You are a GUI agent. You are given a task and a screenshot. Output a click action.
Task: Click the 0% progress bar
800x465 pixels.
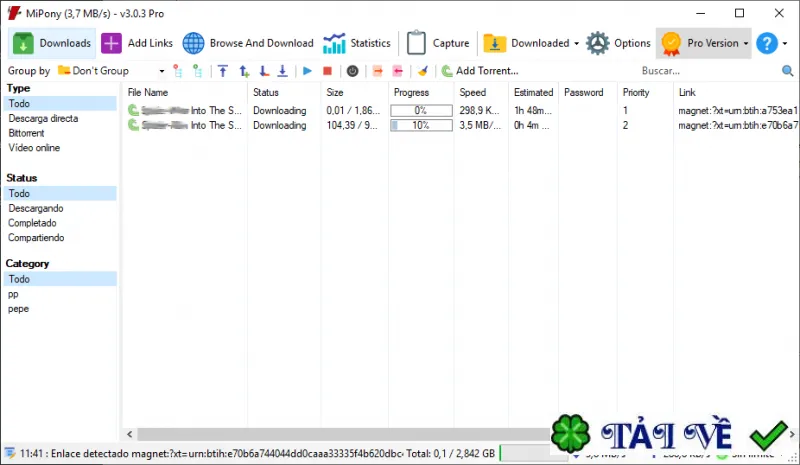coord(421,110)
